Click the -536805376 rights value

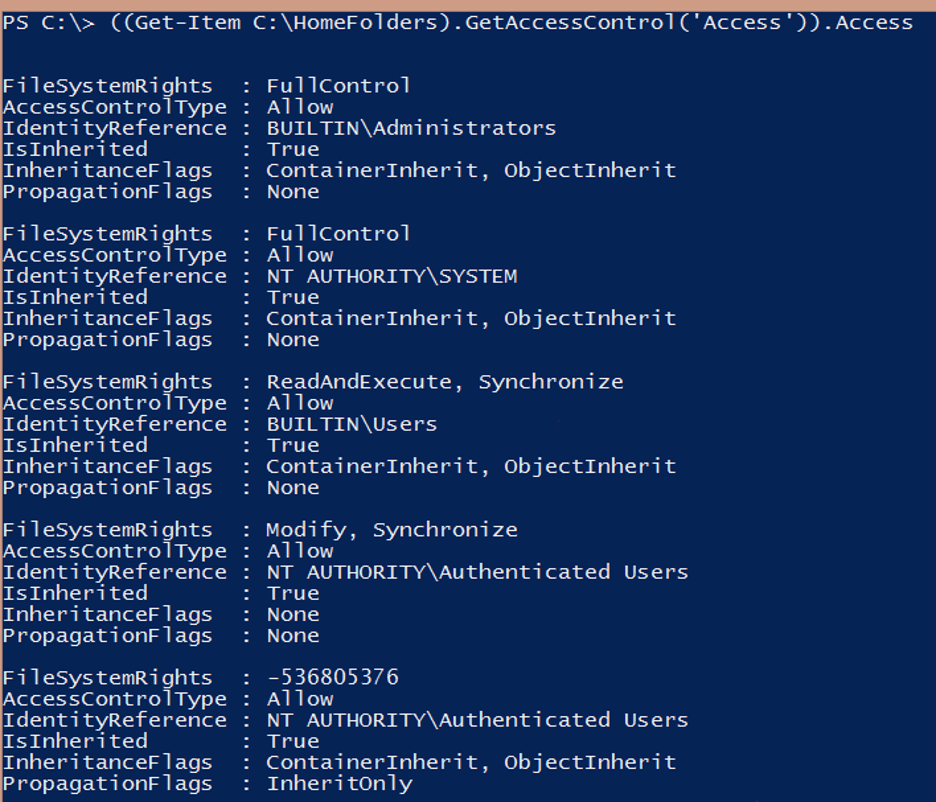tap(332, 678)
